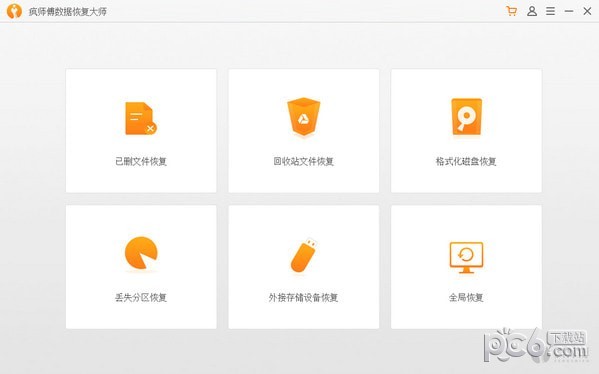
Task: Select 外接存储设备恢复 label
Action: [303, 297]
